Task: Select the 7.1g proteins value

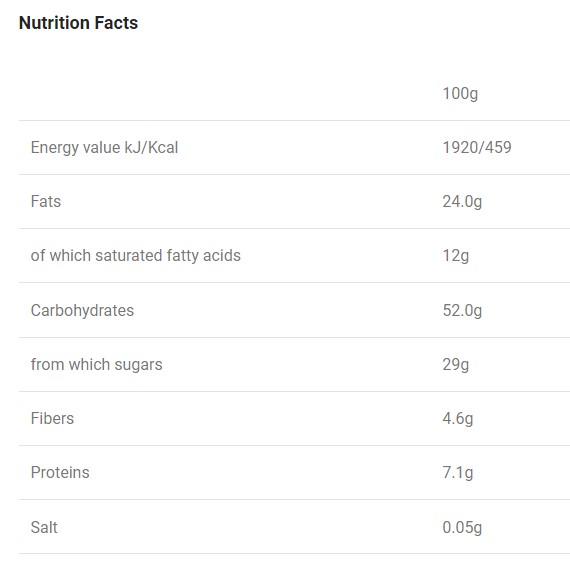Action: click(x=458, y=473)
